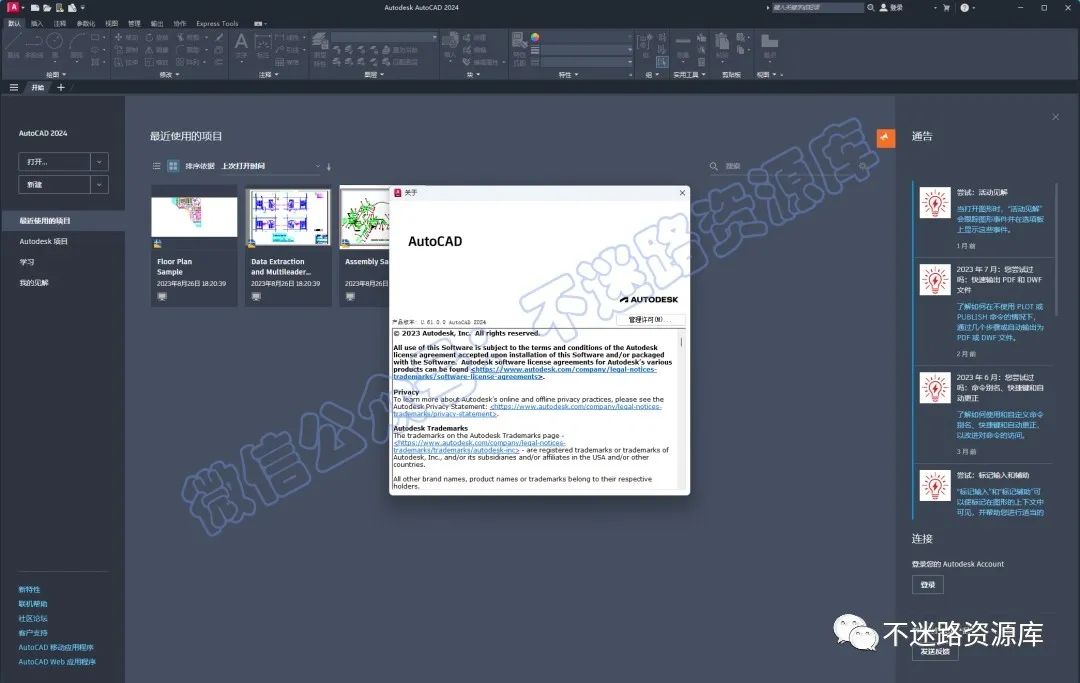Switch to the 参数化 ribbon tab
The width and height of the screenshot is (1080, 683).
[85, 23]
